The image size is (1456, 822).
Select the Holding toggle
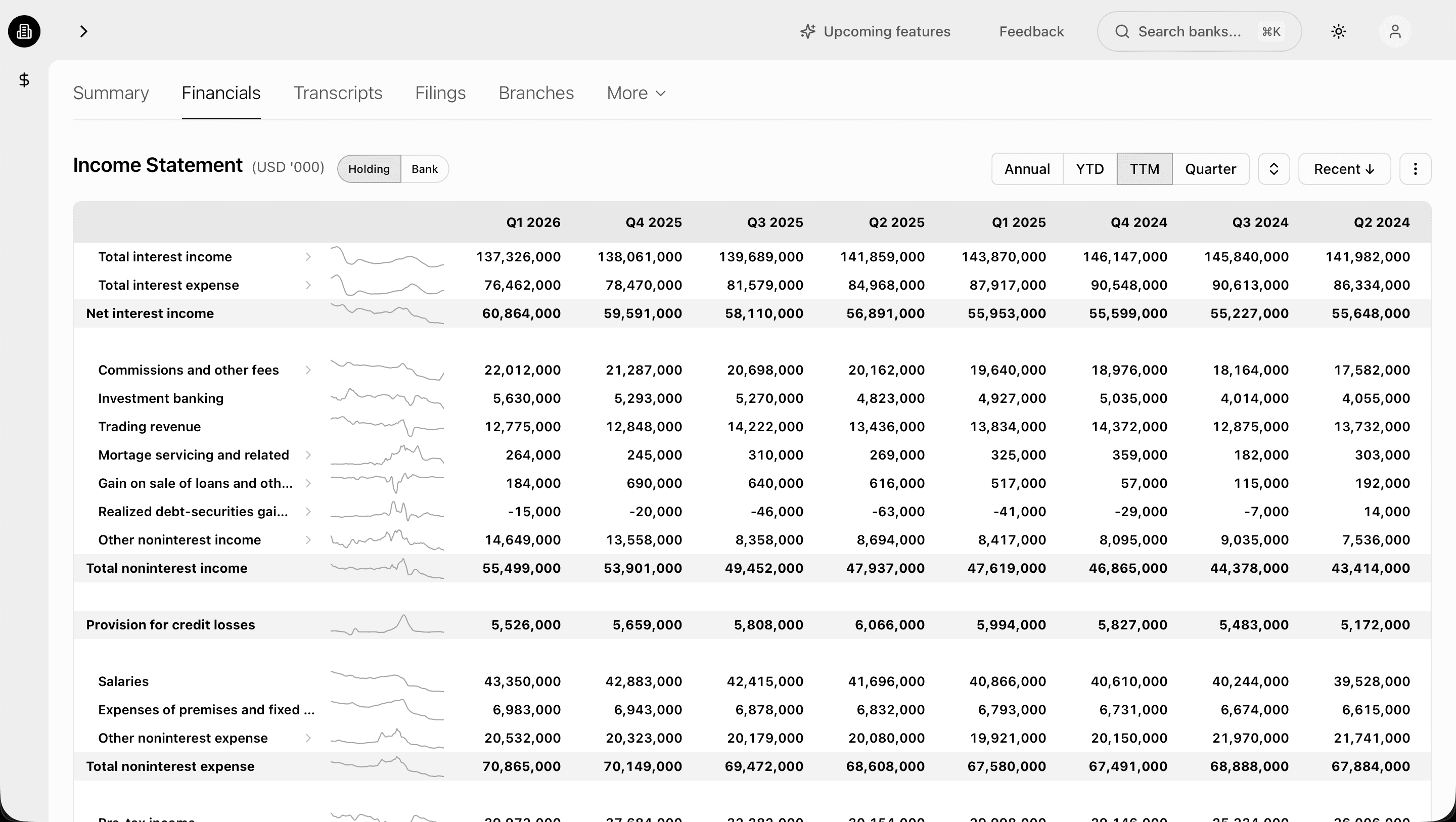pos(369,169)
